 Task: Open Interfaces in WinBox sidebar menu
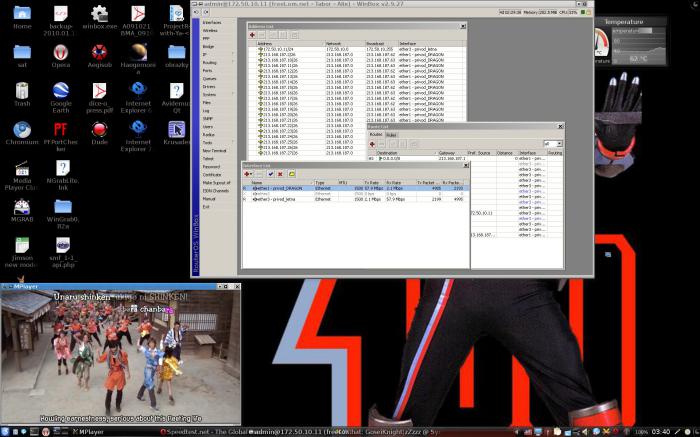[212, 22]
